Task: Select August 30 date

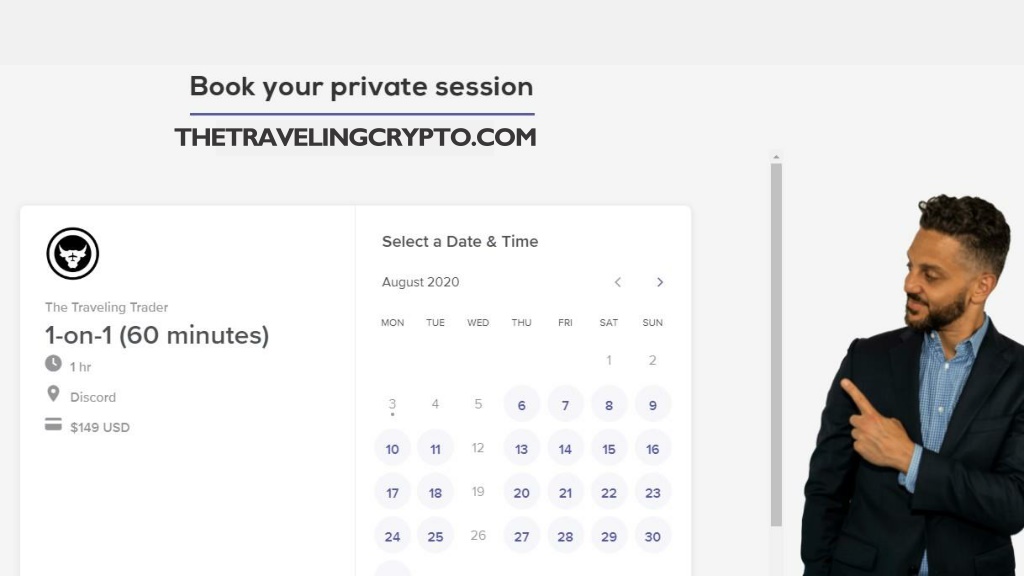Action: 652,536
